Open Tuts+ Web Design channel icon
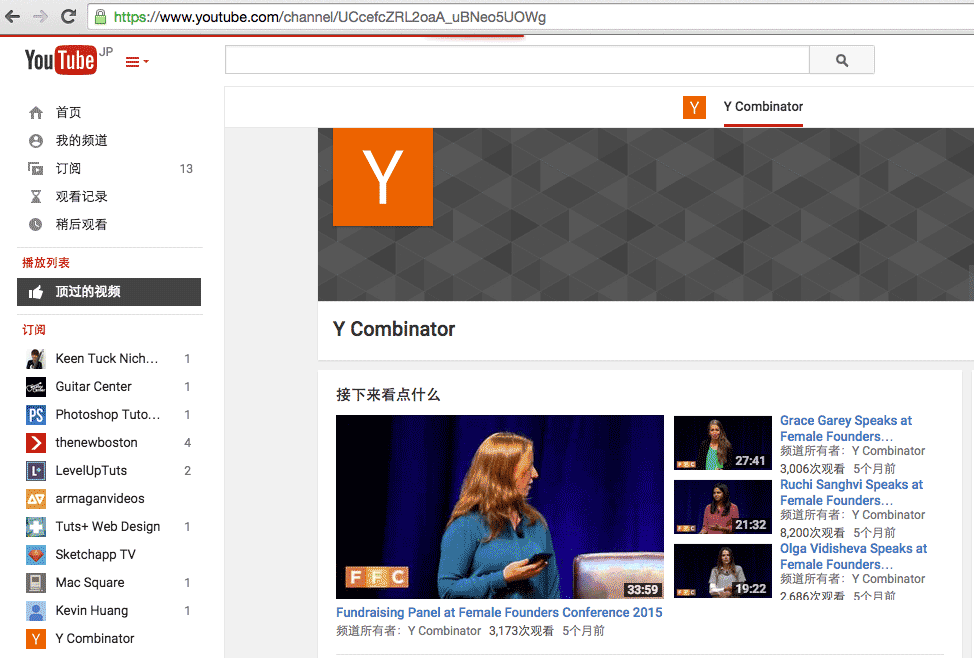This screenshot has width=974, height=658. tap(36, 527)
